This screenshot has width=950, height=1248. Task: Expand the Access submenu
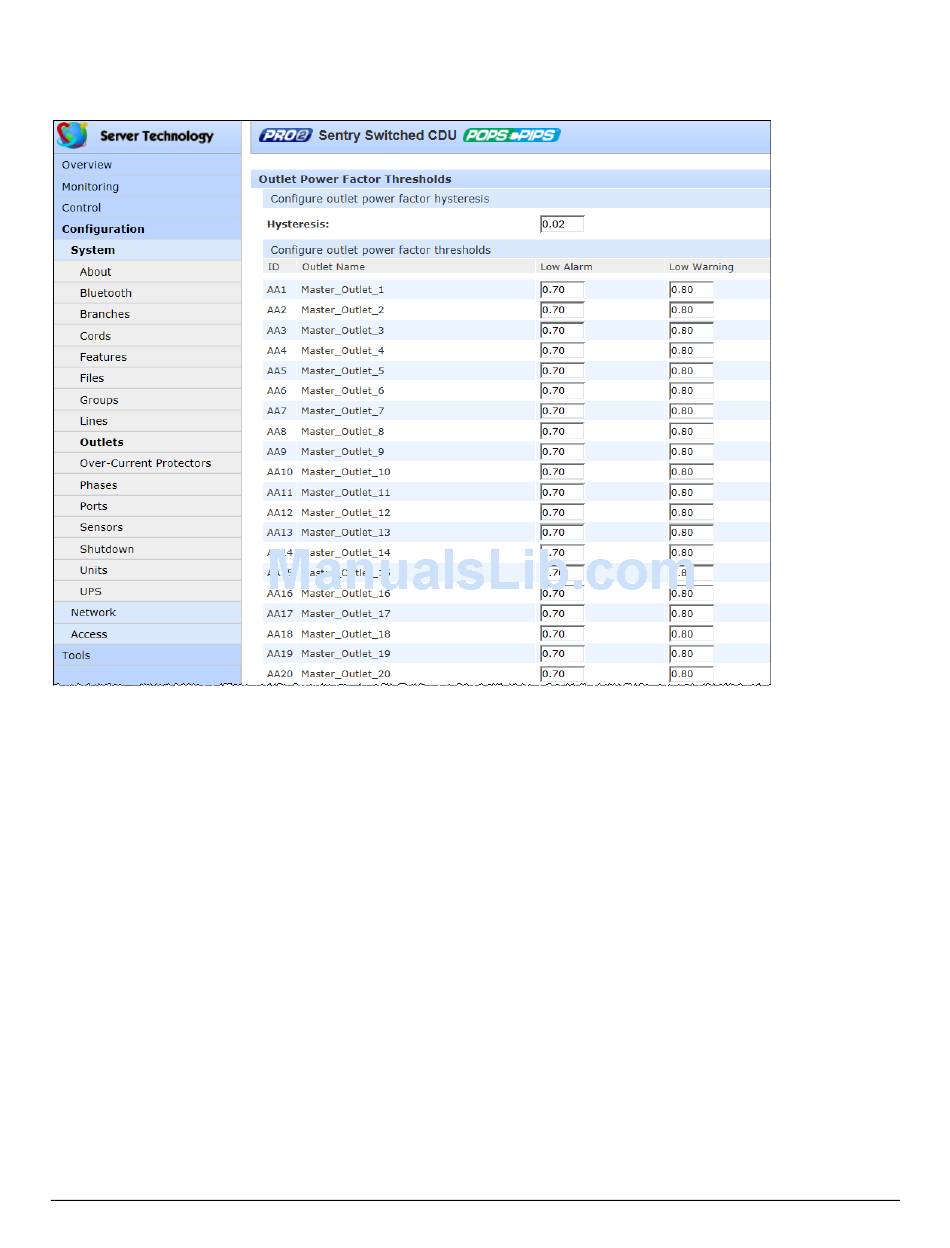[x=89, y=634]
